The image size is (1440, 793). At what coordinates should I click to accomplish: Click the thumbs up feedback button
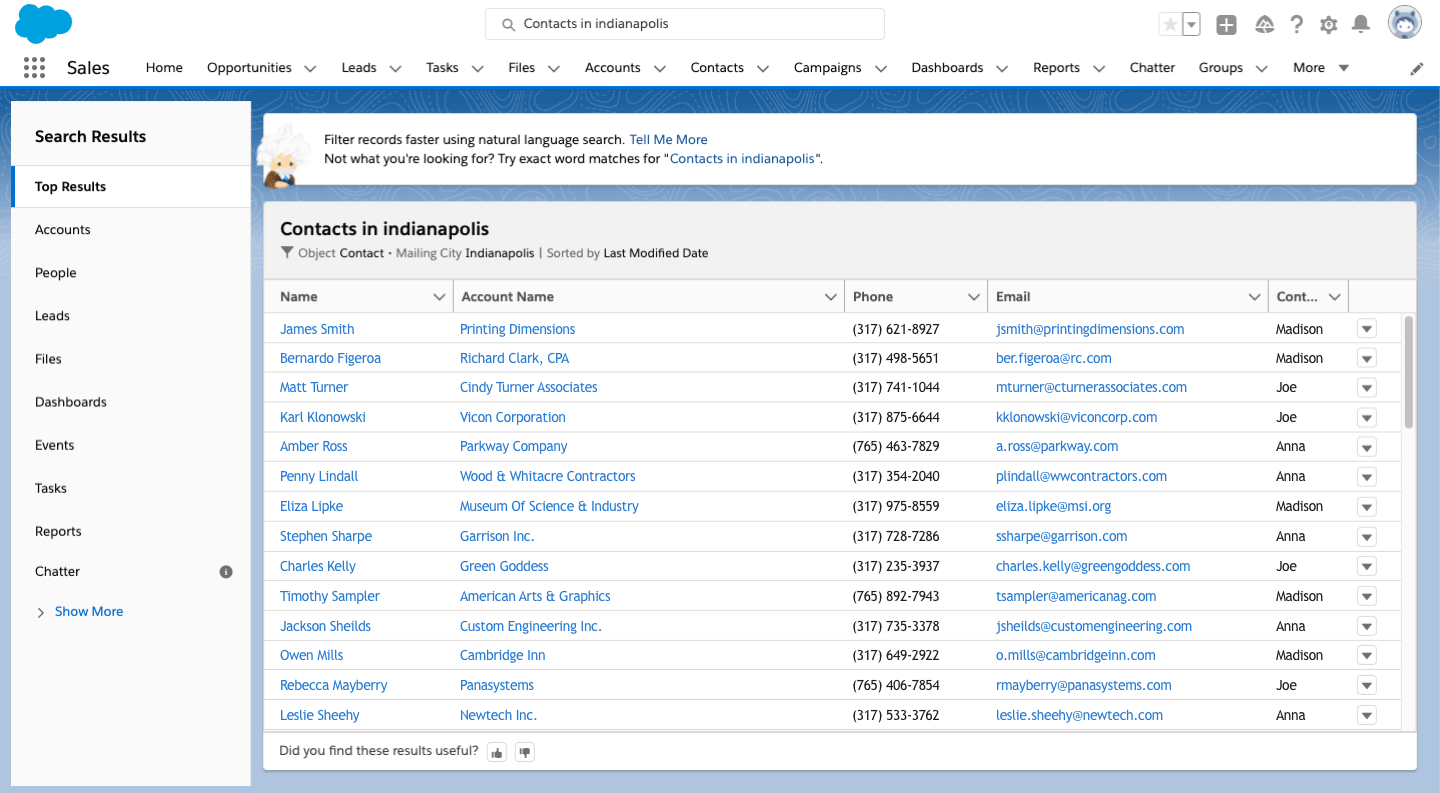[497, 752]
